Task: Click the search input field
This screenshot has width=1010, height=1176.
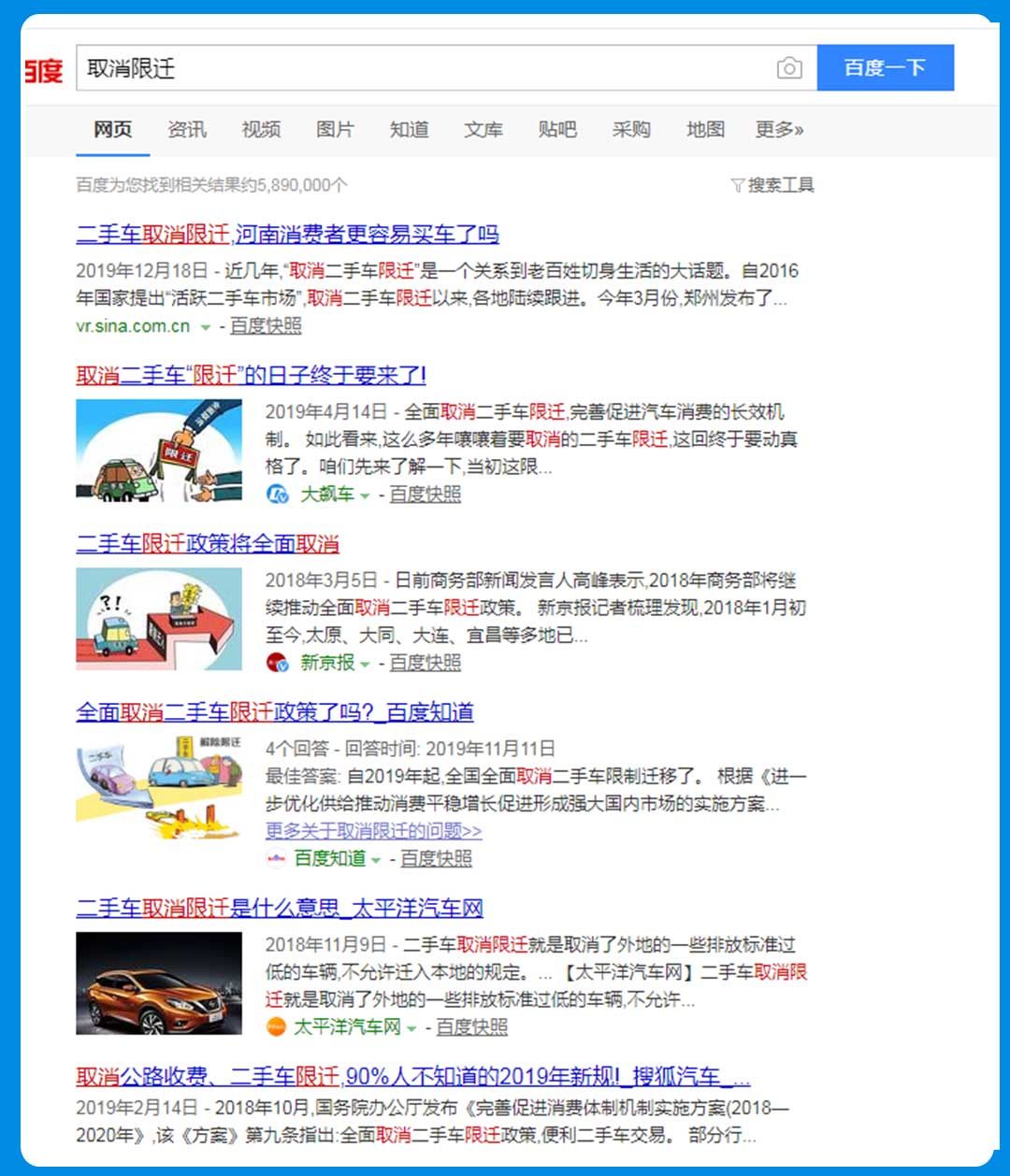Action: click(421, 68)
